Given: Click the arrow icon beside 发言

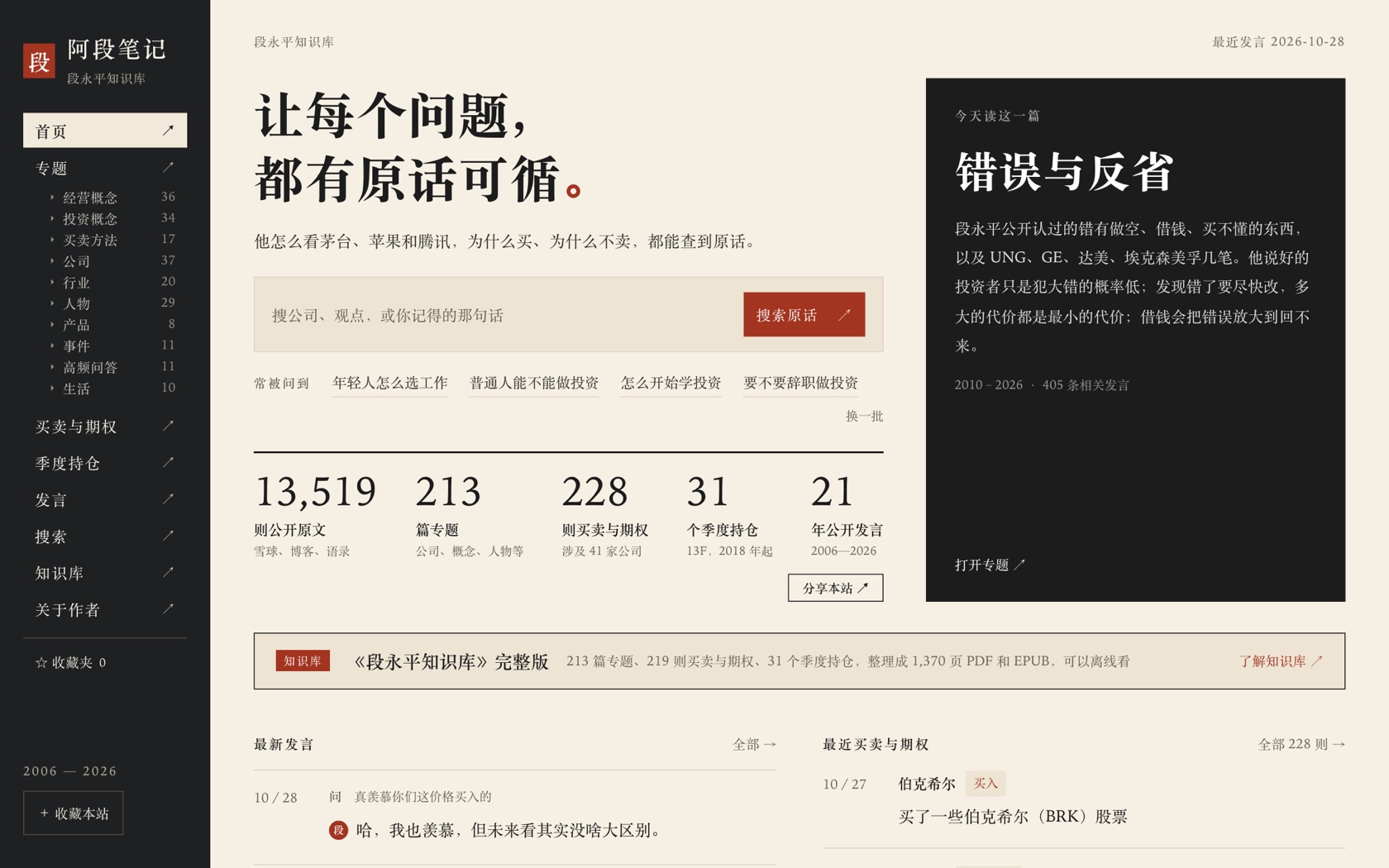Looking at the screenshot, I should 168,499.
